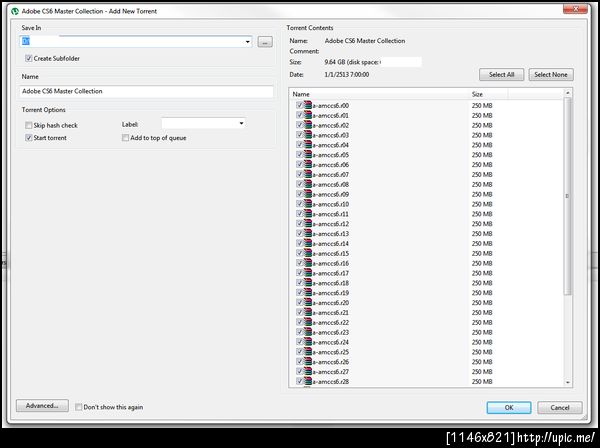This screenshot has width=600, height=448.
Task: Select file name a-amccs6.r13
Action: point(331,234)
